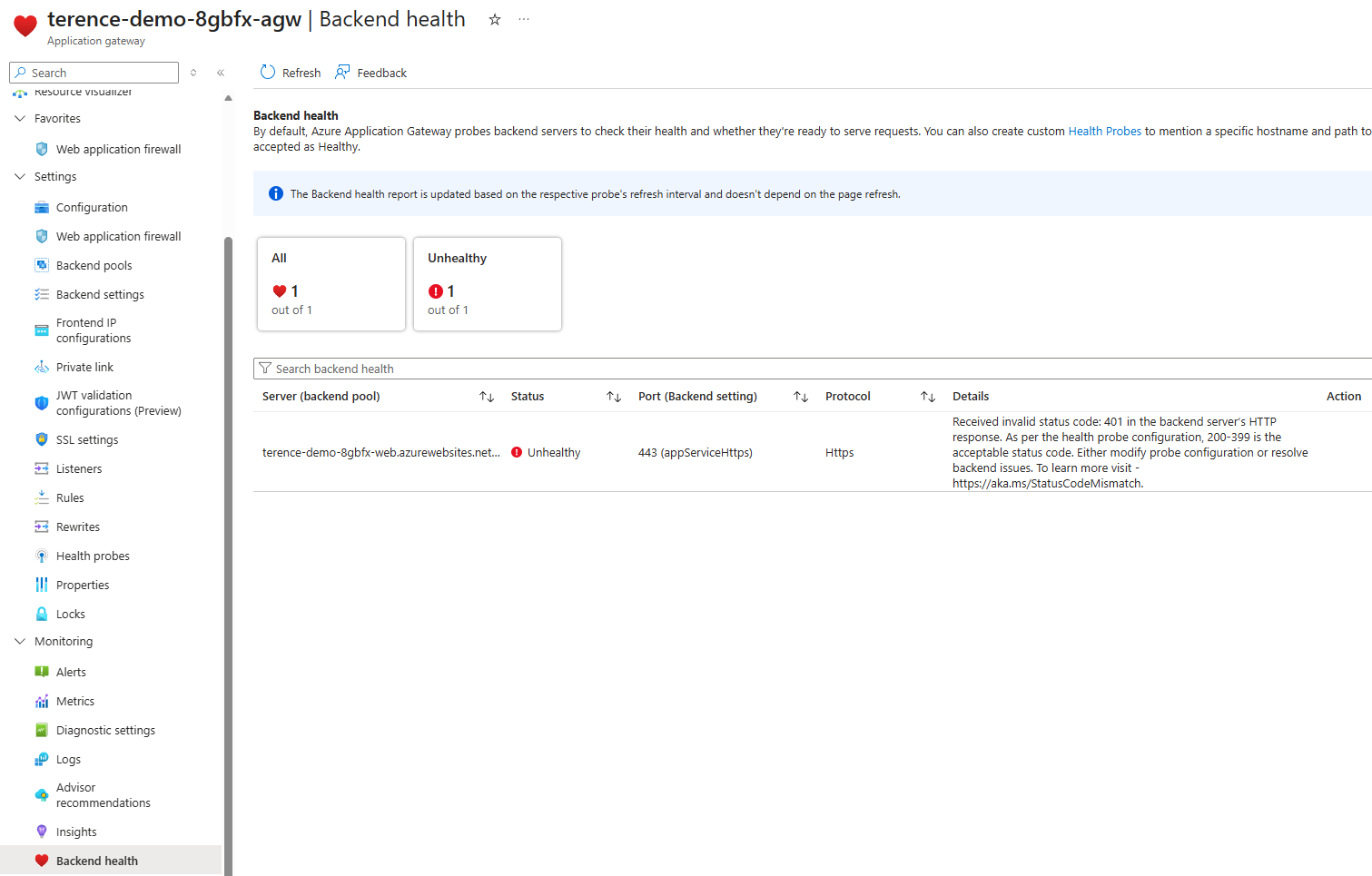Open the more options ellipsis in header
The height and width of the screenshot is (876, 1372).
click(524, 20)
